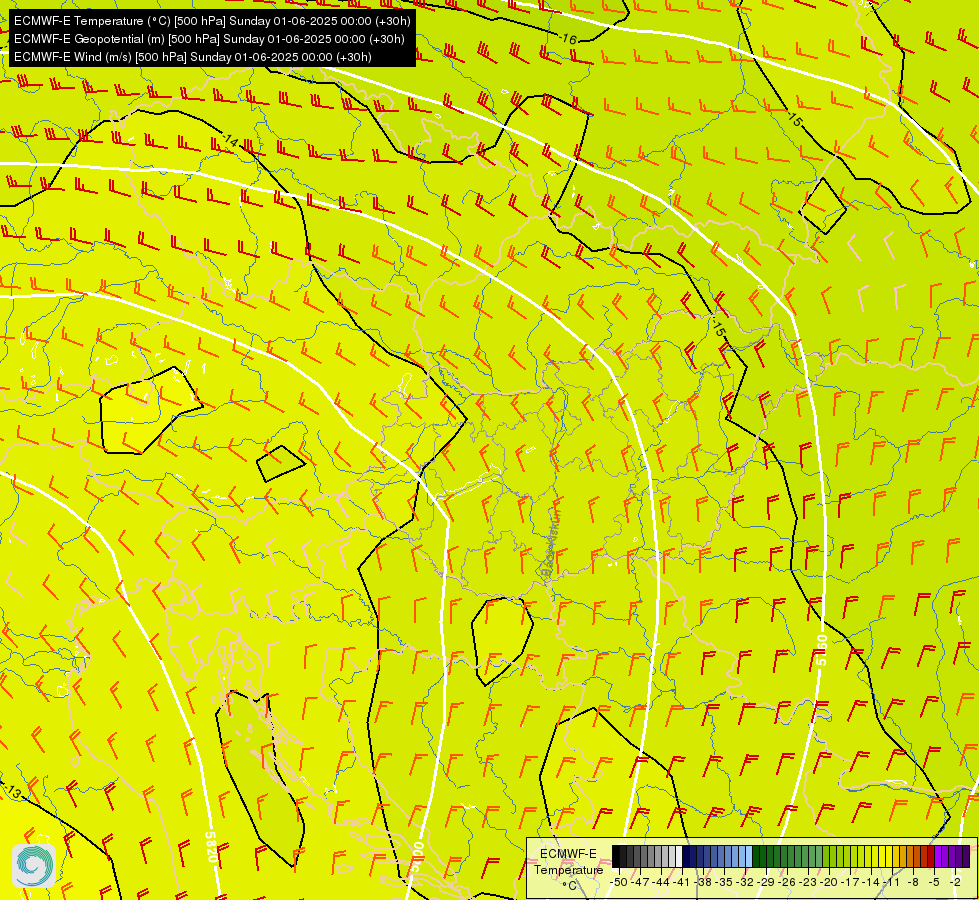This screenshot has width=979, height=900.
Task: Click the '-26' legend tick label
Action: click(x=787, y=883)
